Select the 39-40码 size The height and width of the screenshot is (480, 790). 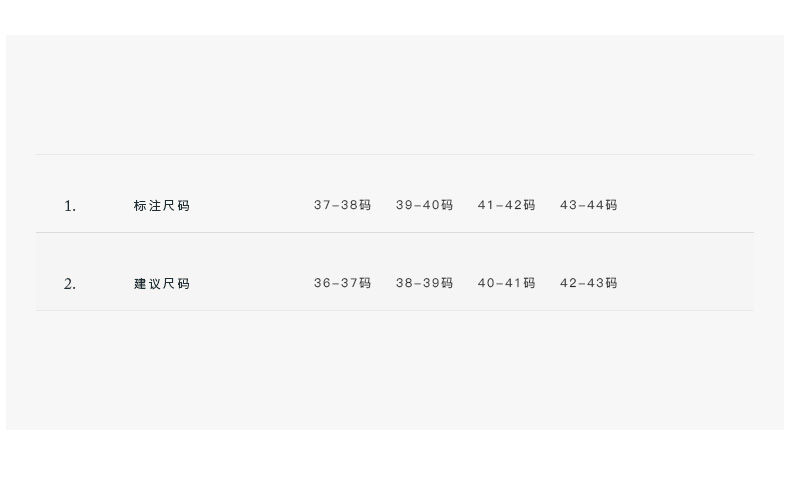point(424,205)
